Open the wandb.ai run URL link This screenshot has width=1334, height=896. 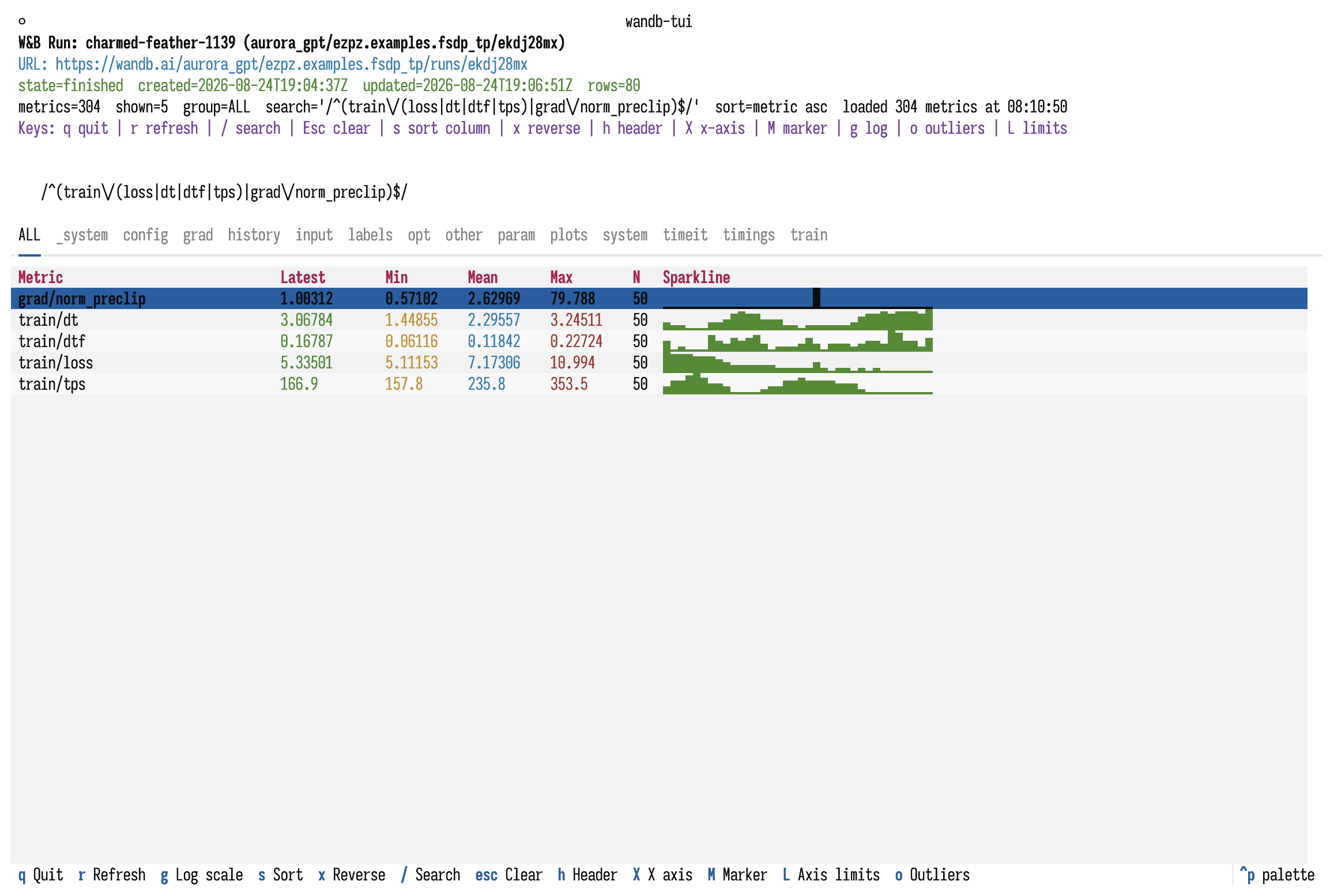[x=291, y=64]
